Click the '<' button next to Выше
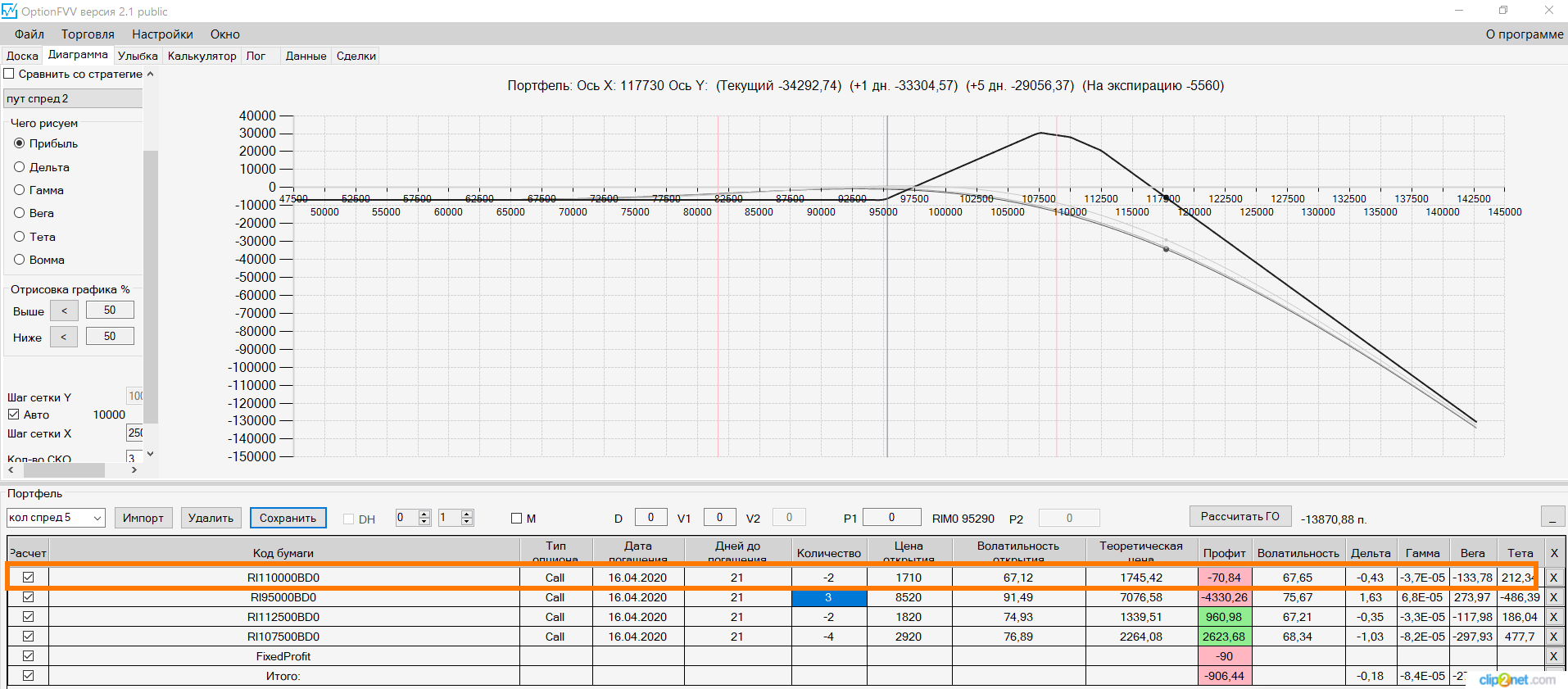Screen dimensions: 1568x689 pos(64,311)
